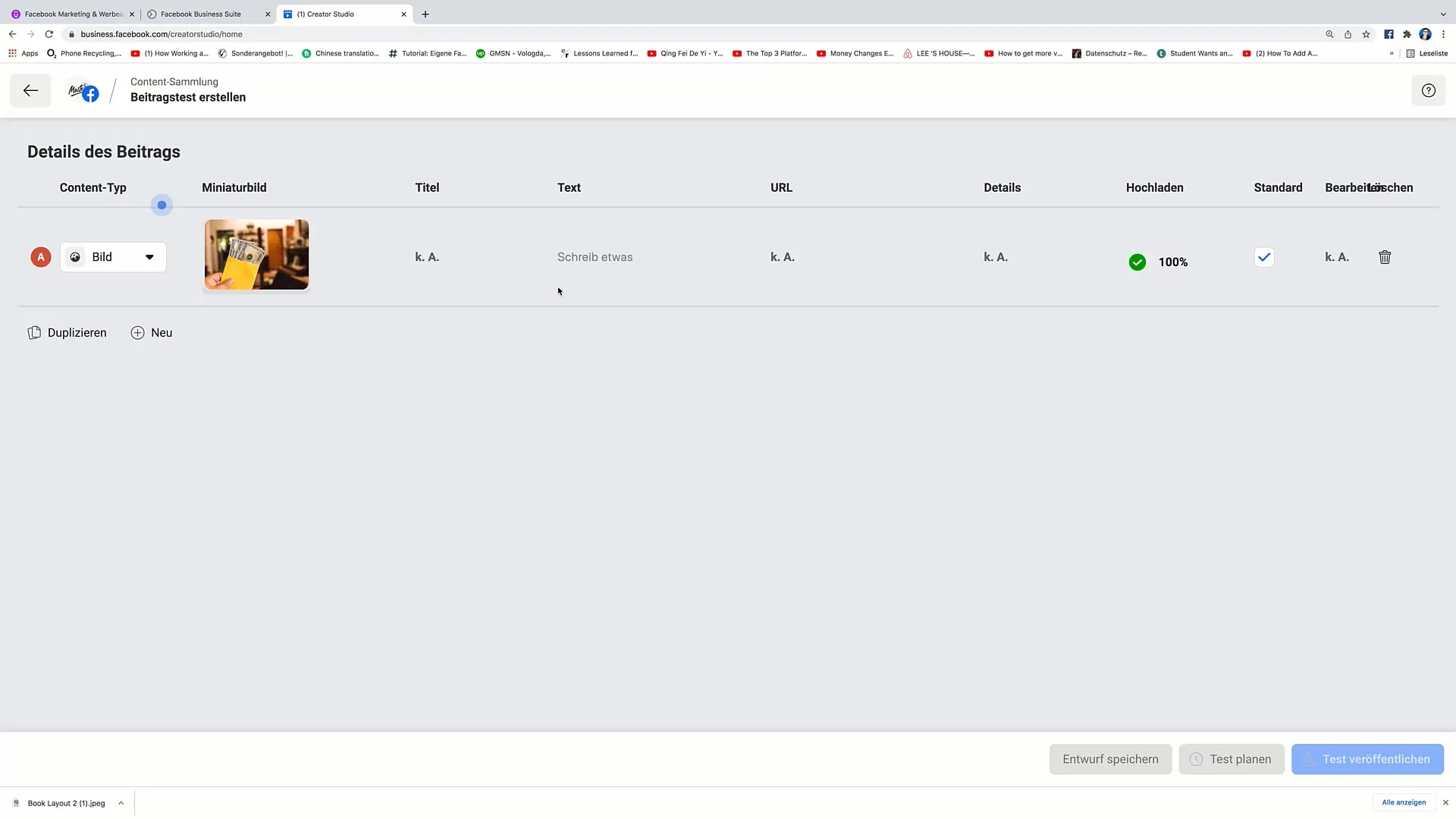The image size is (1456, 819).
Task: Click the add new/Neu plus icon
Action: 138,332
